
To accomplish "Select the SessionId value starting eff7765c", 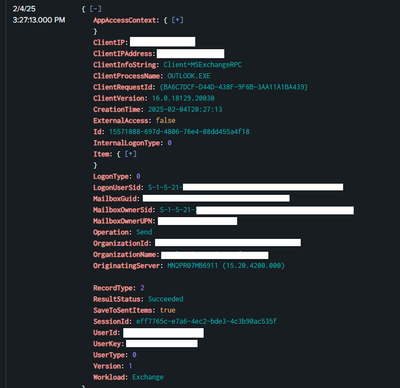I will point(206,321).
